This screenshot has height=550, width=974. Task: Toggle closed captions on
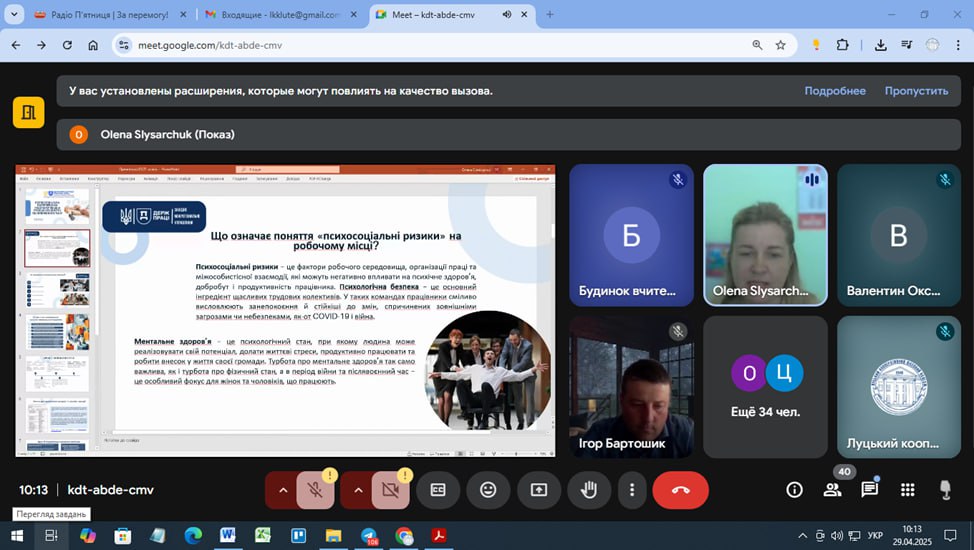437,490
